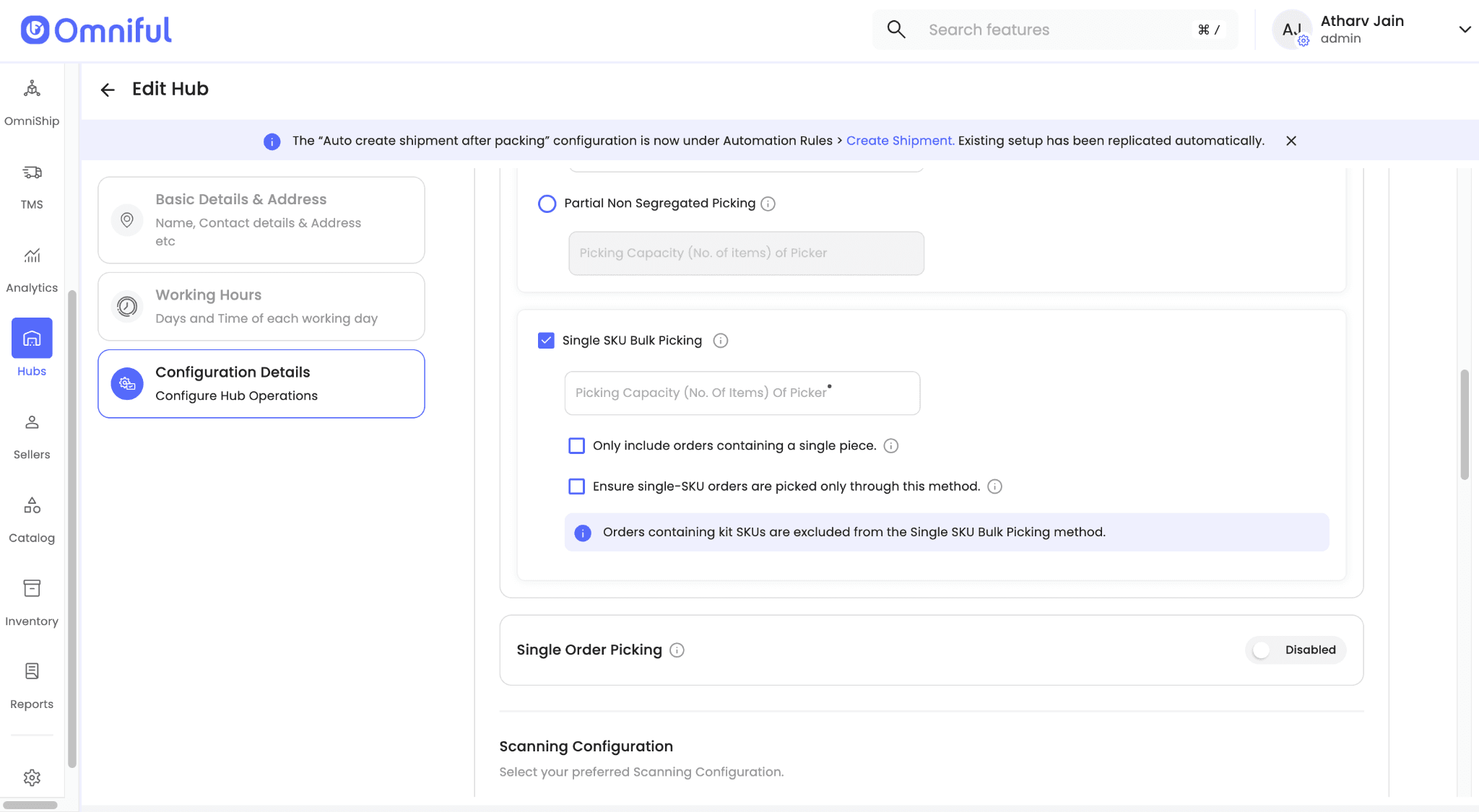Open the Working Hours section
The image size is (1479, 812).
[x=261, y=306]
